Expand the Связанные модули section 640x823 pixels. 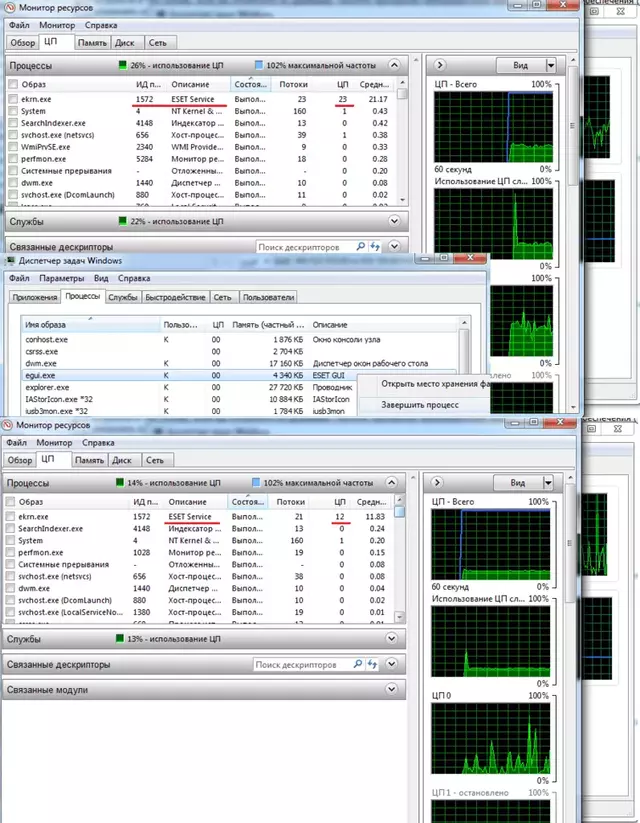[x=392, y=689]
